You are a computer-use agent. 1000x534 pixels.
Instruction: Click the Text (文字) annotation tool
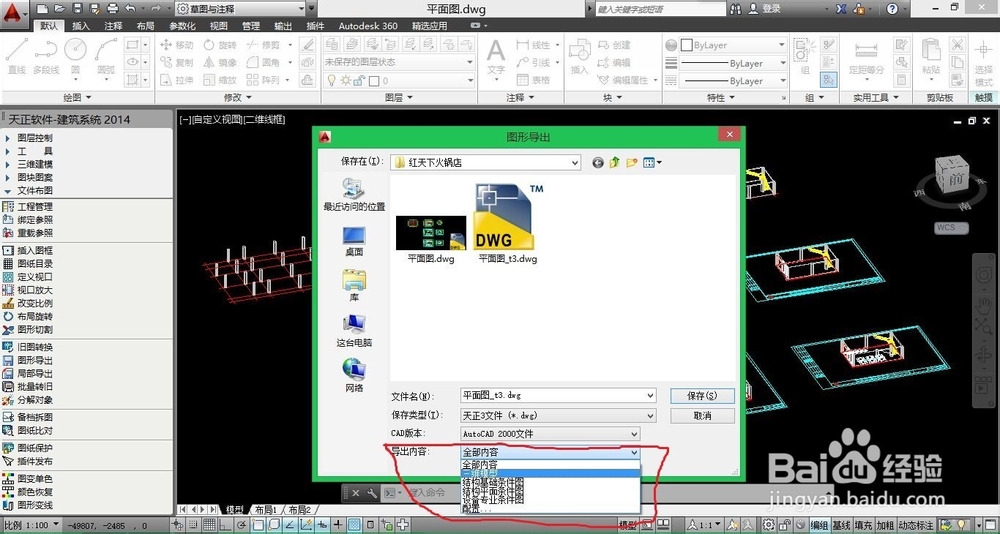[x=496, y=56]
